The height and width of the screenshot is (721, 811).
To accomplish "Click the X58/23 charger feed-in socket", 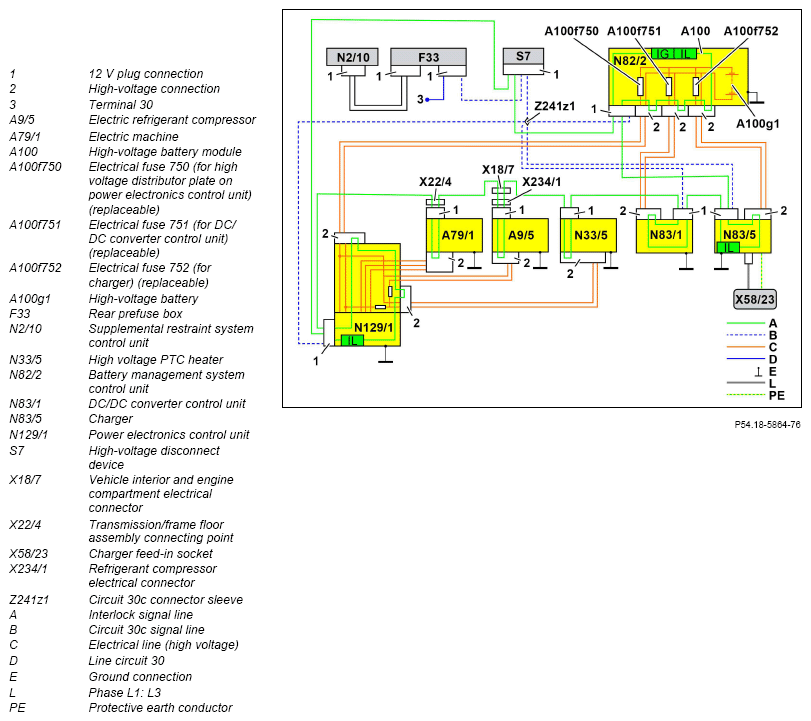I will 755,299.
